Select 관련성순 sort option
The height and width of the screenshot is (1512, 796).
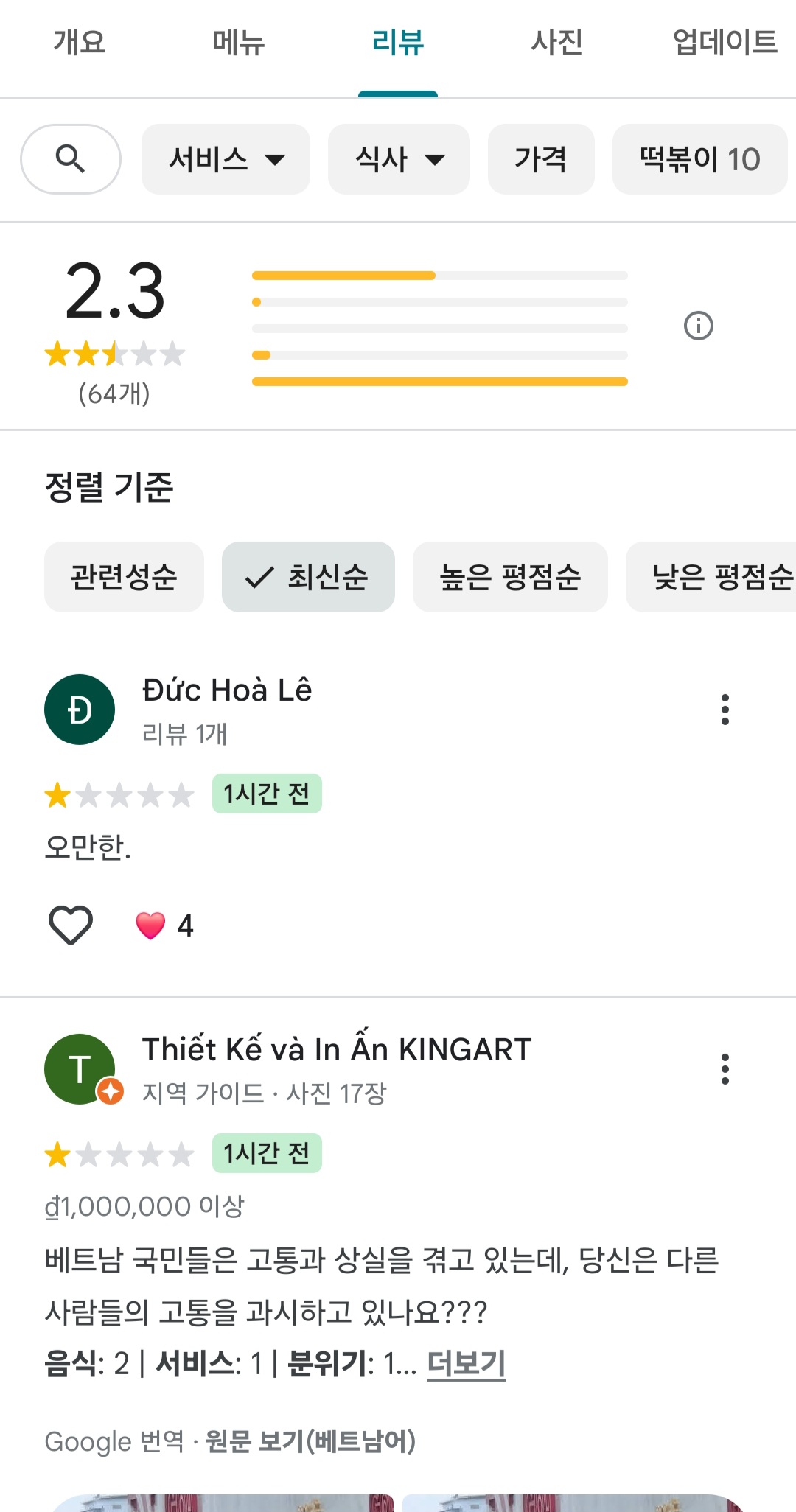(x=124, y=577)
